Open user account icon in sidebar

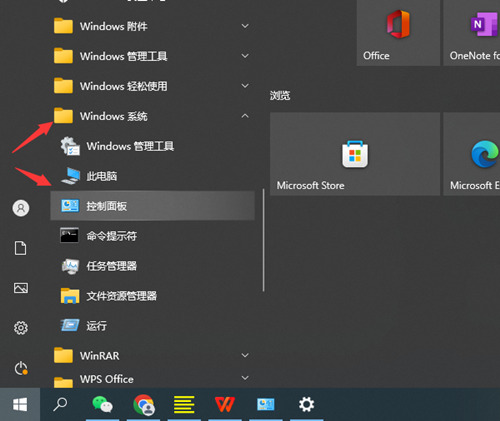tap(21, 208)
